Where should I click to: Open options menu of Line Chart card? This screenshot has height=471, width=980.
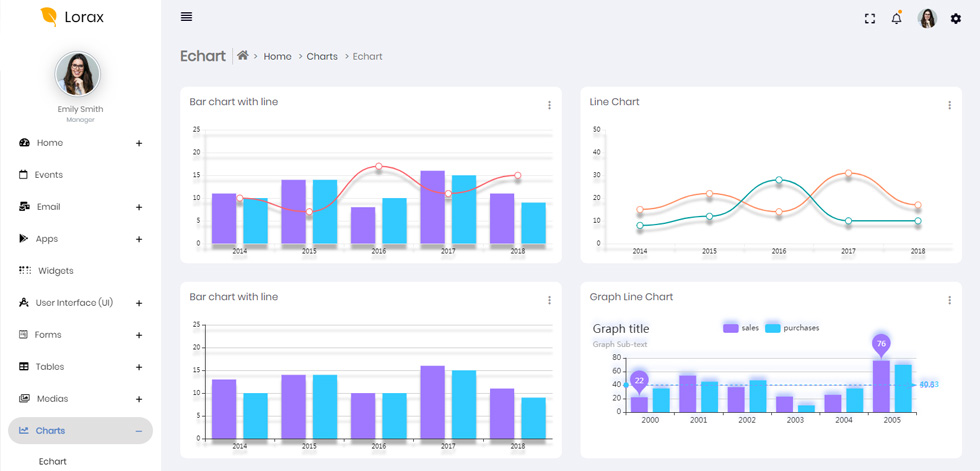click(x=949, y=105)
